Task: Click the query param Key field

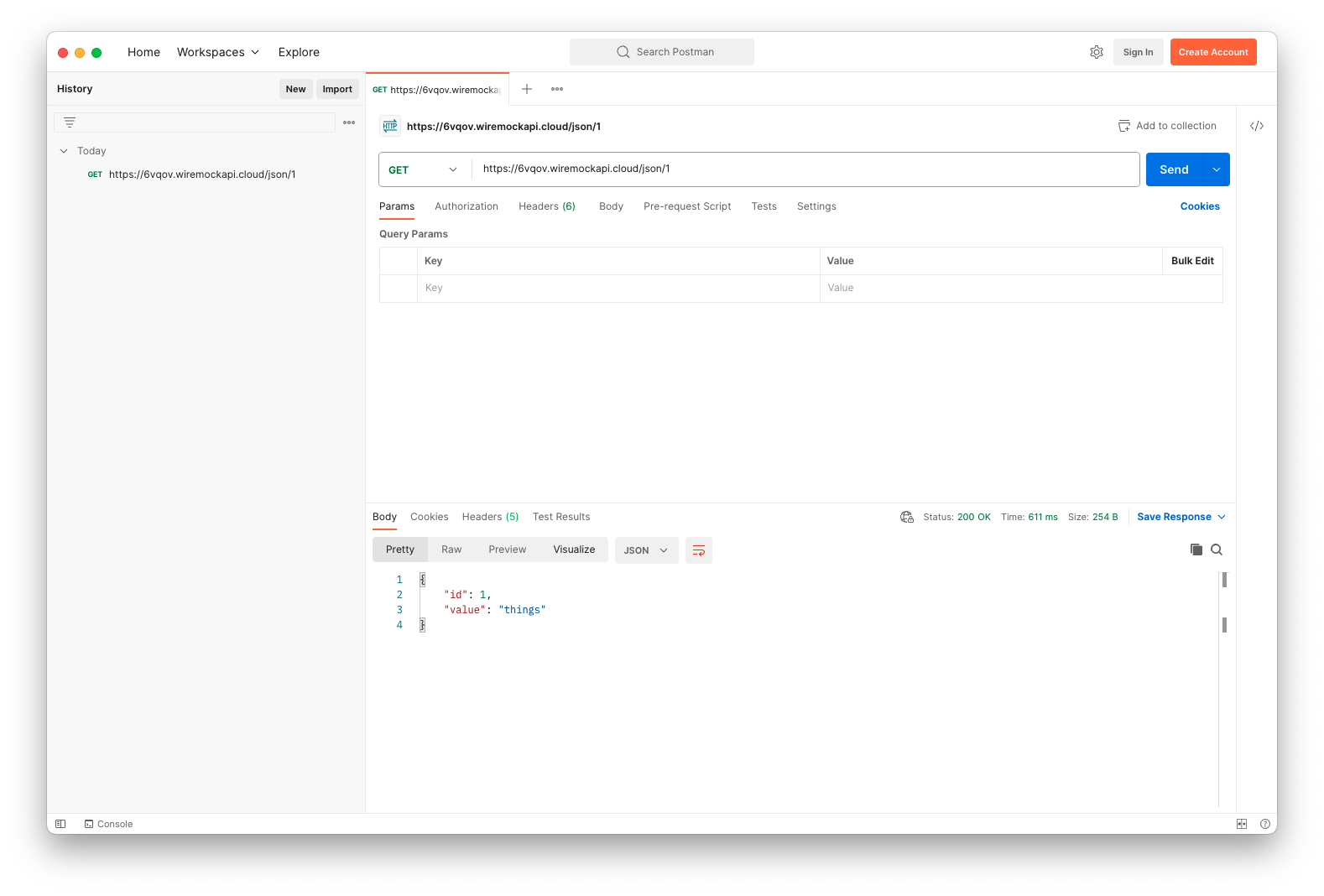Action: [619, 288]
